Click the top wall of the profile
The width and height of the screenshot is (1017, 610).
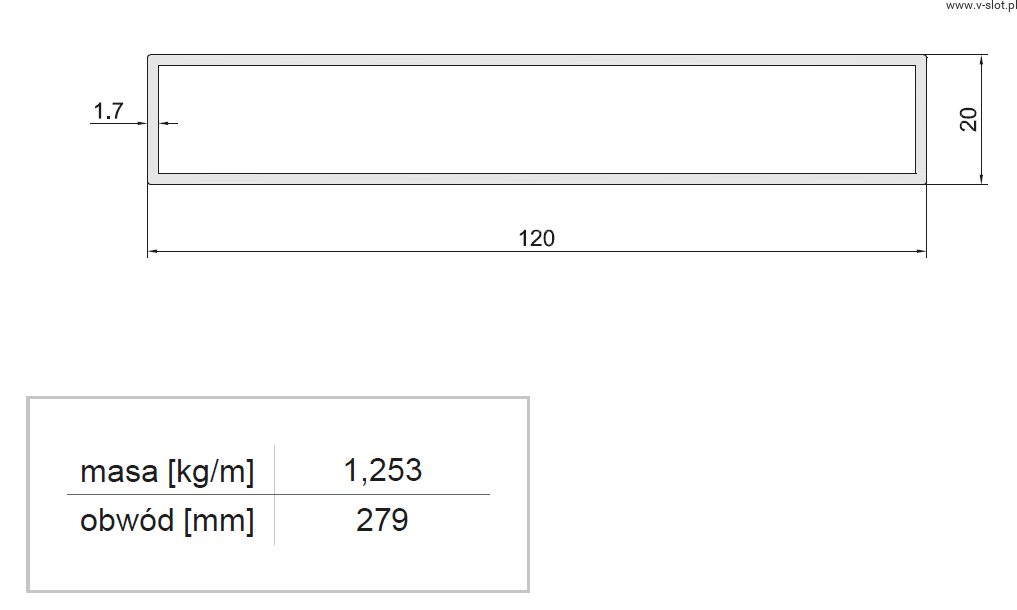coord(536,60)
